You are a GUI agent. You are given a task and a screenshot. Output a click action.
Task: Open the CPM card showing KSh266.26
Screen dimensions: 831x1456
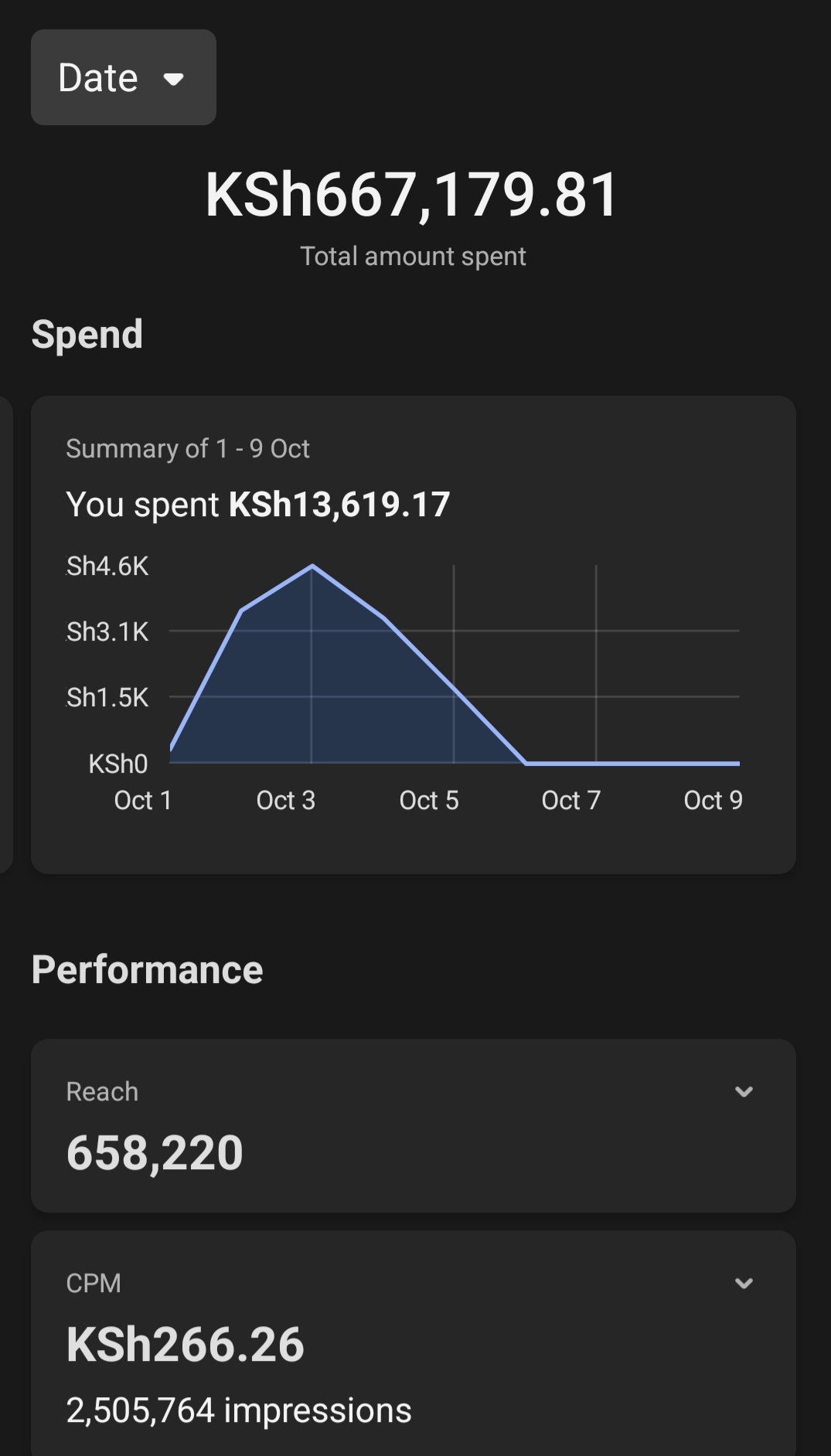pos(414,1343)
